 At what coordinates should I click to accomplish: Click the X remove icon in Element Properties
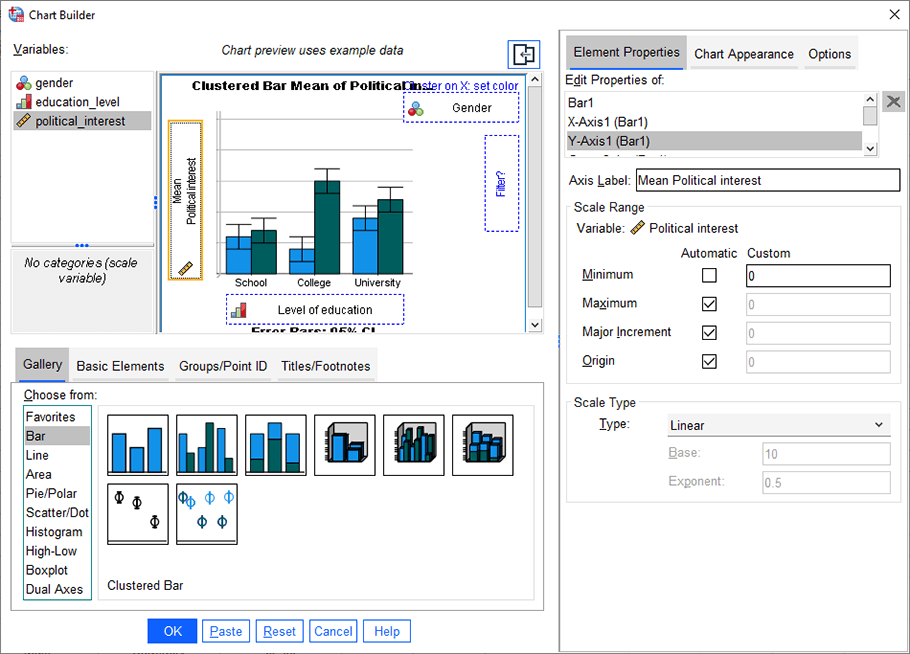point(893,101)
